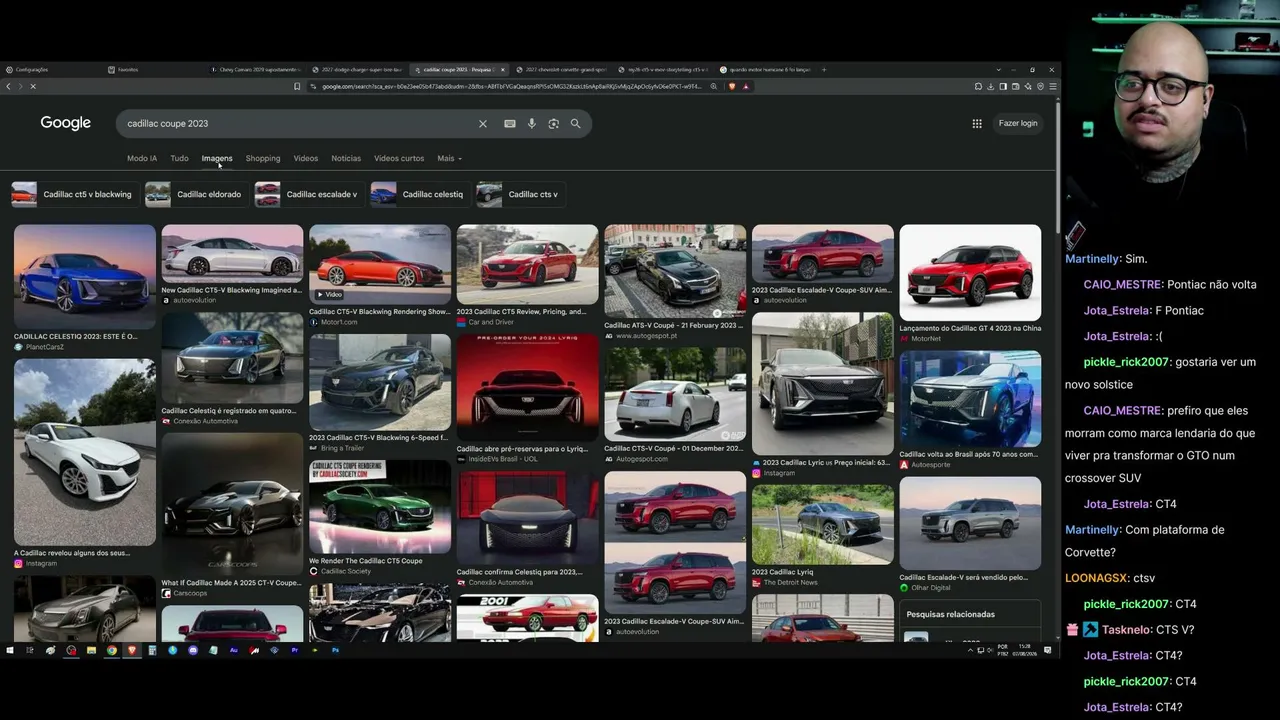
Task: Open the Vídeos curtos tab
Action: click(399, 158)
